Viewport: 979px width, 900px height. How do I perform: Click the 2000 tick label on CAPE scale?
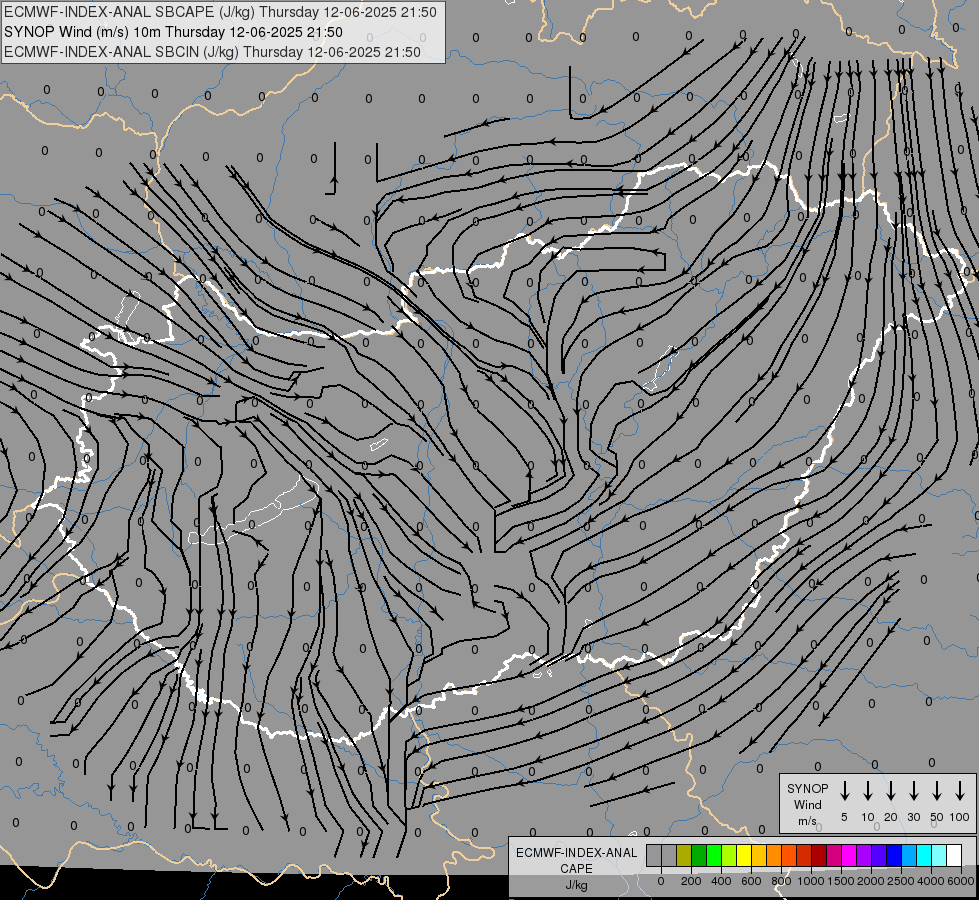tap(871, 881)
